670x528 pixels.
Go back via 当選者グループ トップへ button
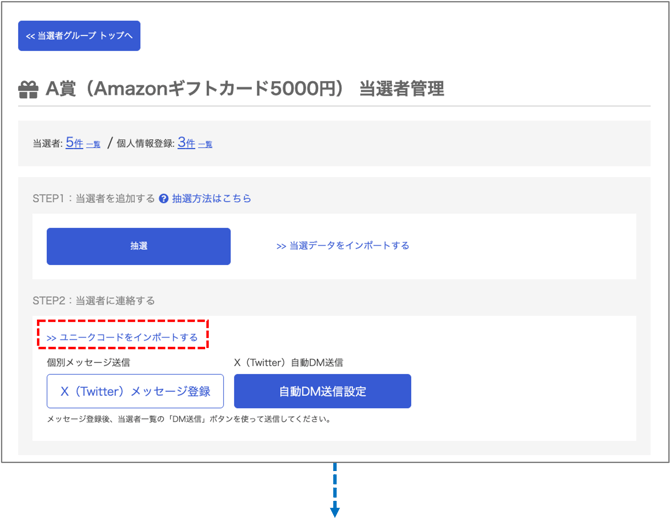79,36
